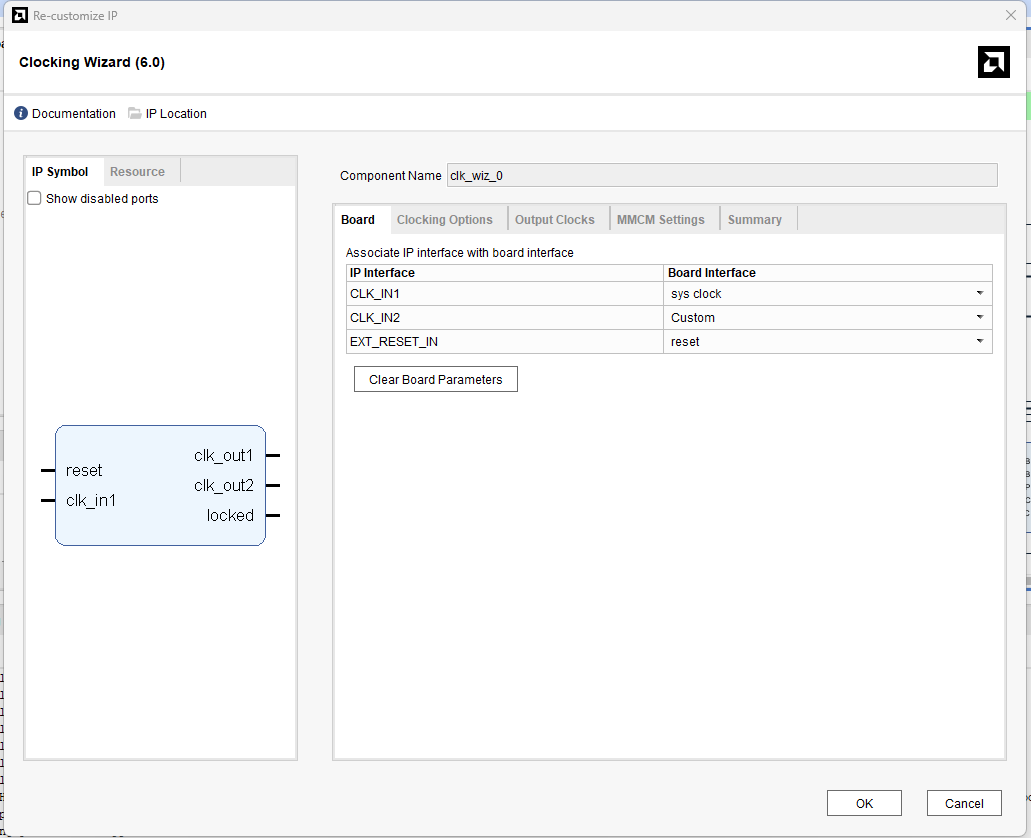This screenshot has height=838, width=1031.
Task: Enable Show disabled ports checkbox
Action: click(x=35, y=199)
